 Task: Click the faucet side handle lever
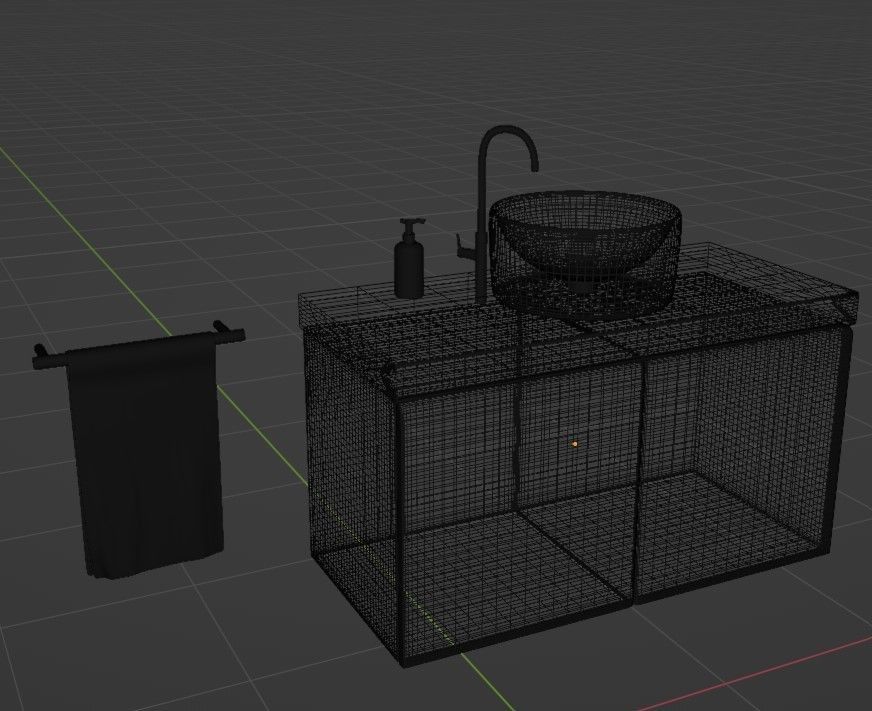click(x=466, y=248)
